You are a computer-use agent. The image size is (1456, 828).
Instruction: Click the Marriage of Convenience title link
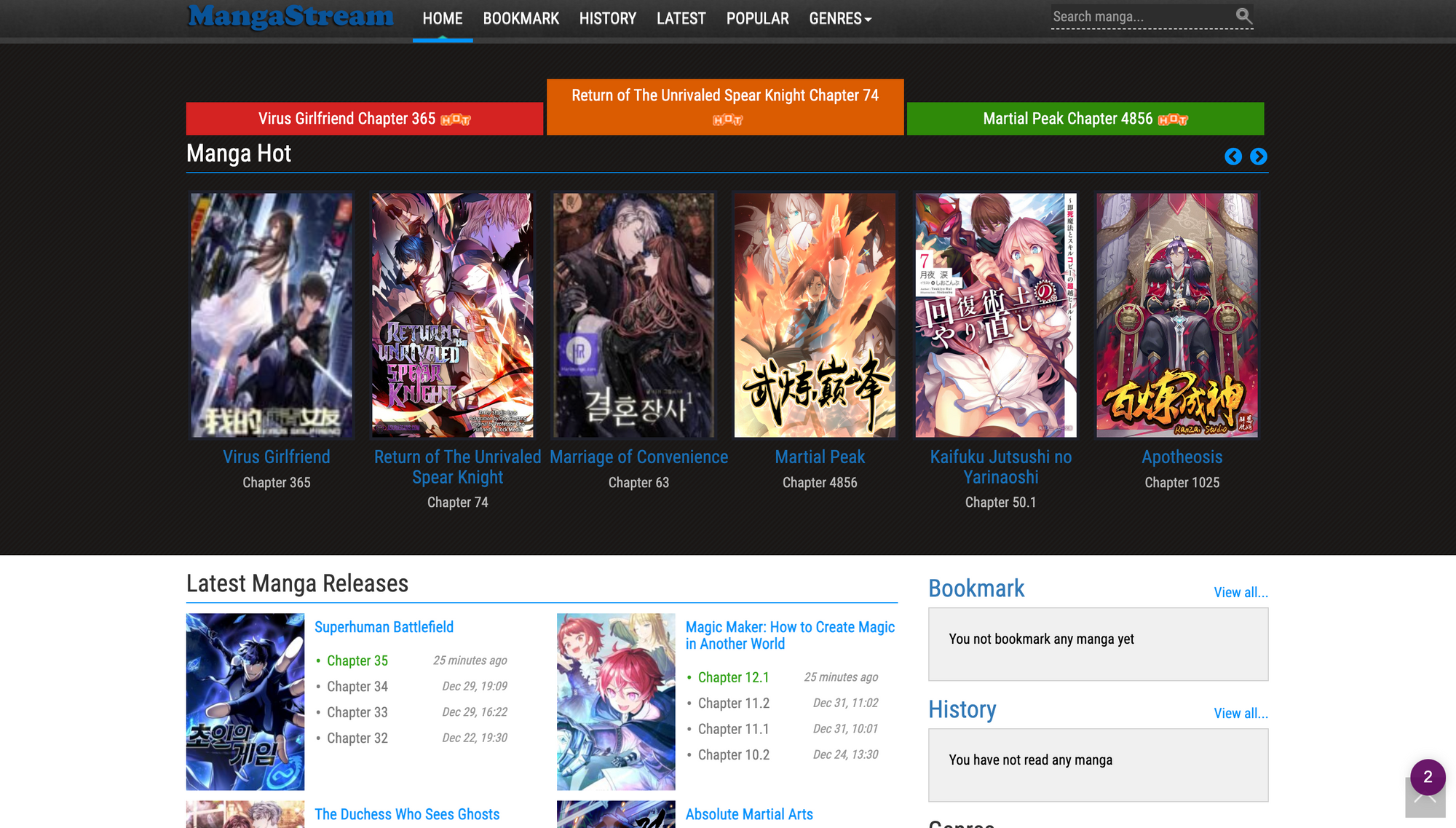(638, 457)
